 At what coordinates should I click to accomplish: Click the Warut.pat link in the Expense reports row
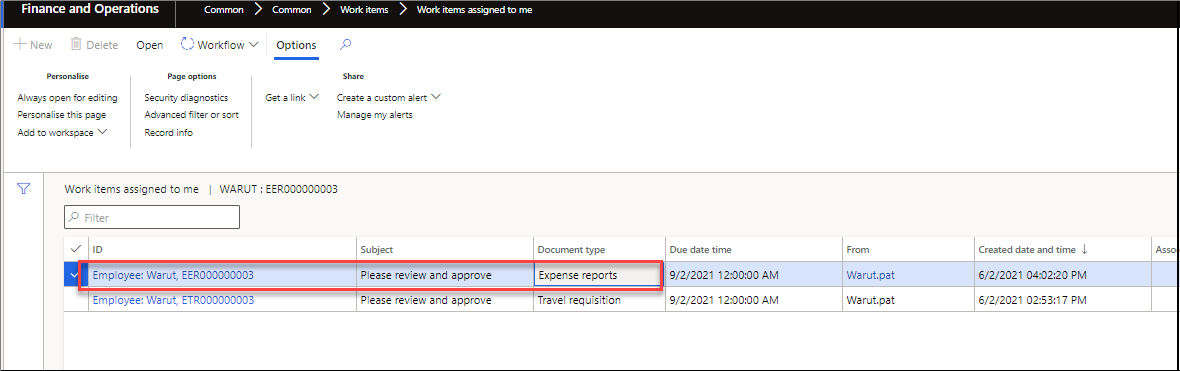(871, 275)
